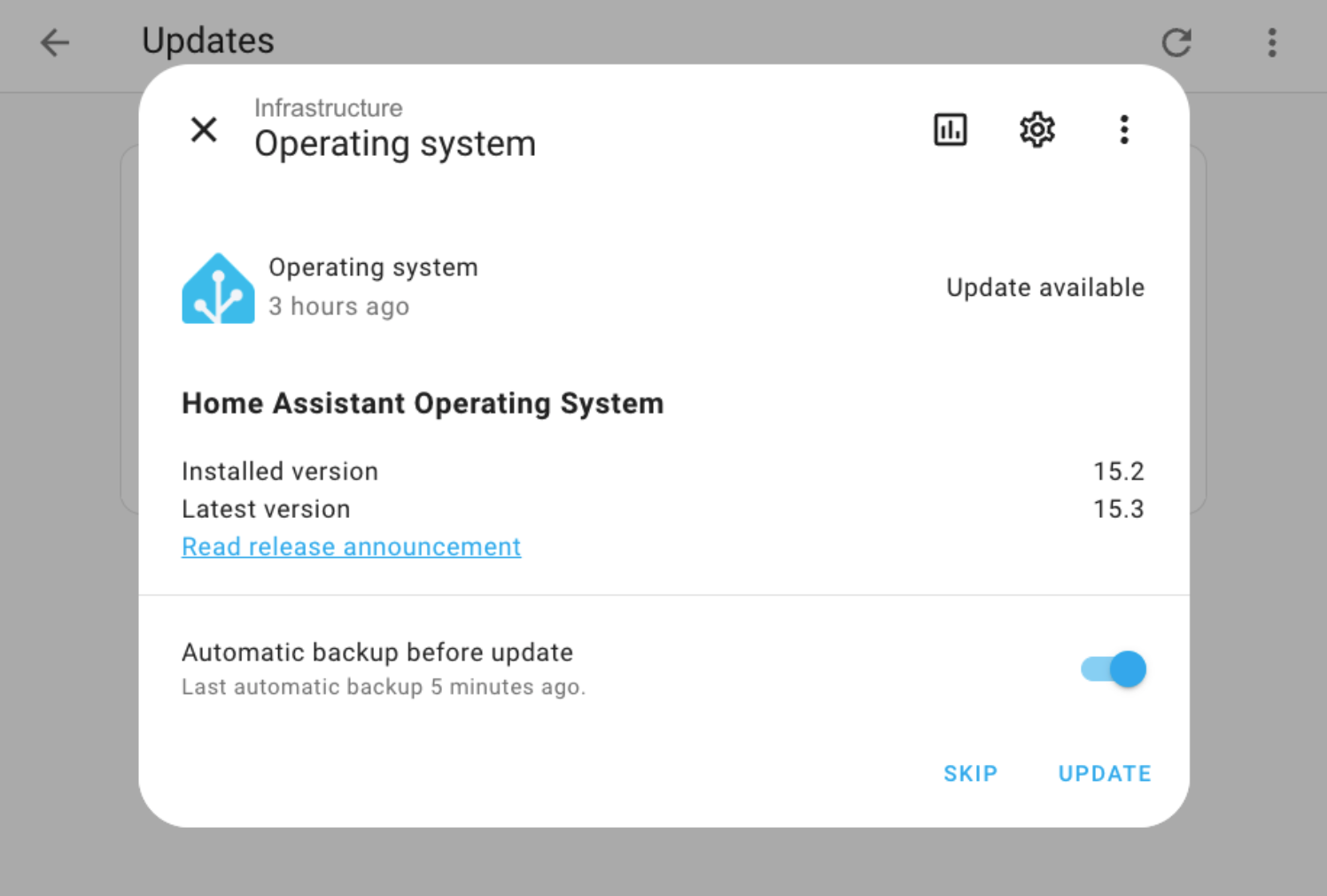Click the Update available status text
This screenshot has width=1327, height=896.
click(x=1045, y=288)
